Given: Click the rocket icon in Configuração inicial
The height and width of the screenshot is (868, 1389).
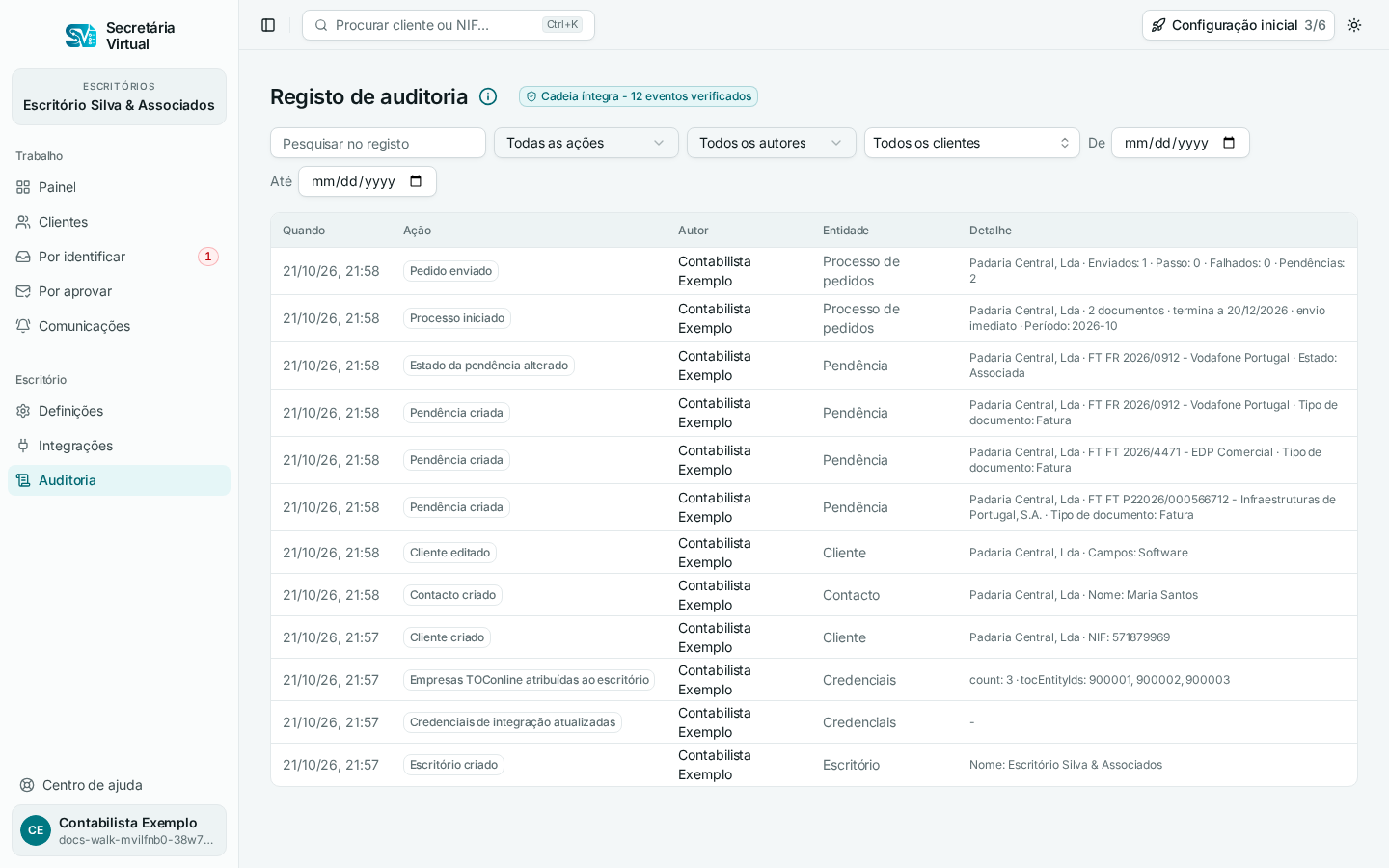Looking at the screenshot, I should (1158, 25).
